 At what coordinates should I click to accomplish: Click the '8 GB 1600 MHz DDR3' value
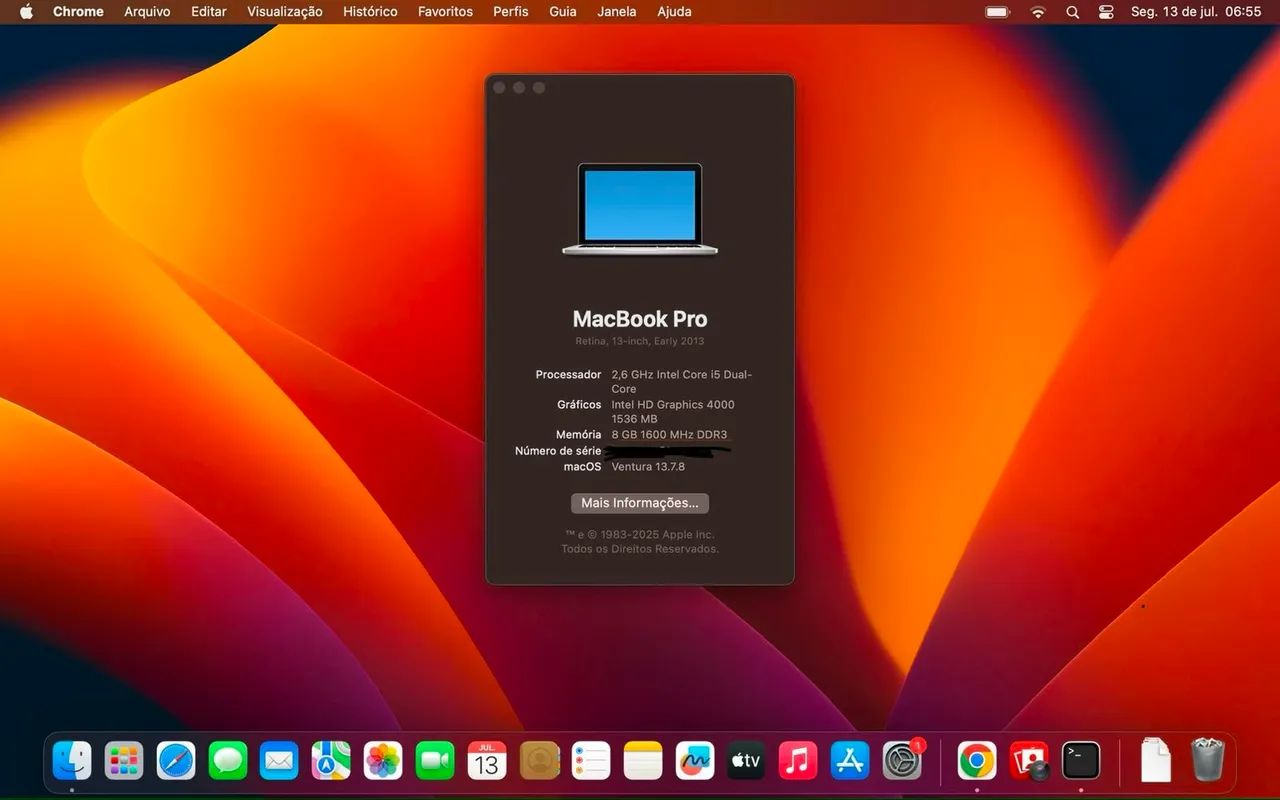click(x=669, y=435)
